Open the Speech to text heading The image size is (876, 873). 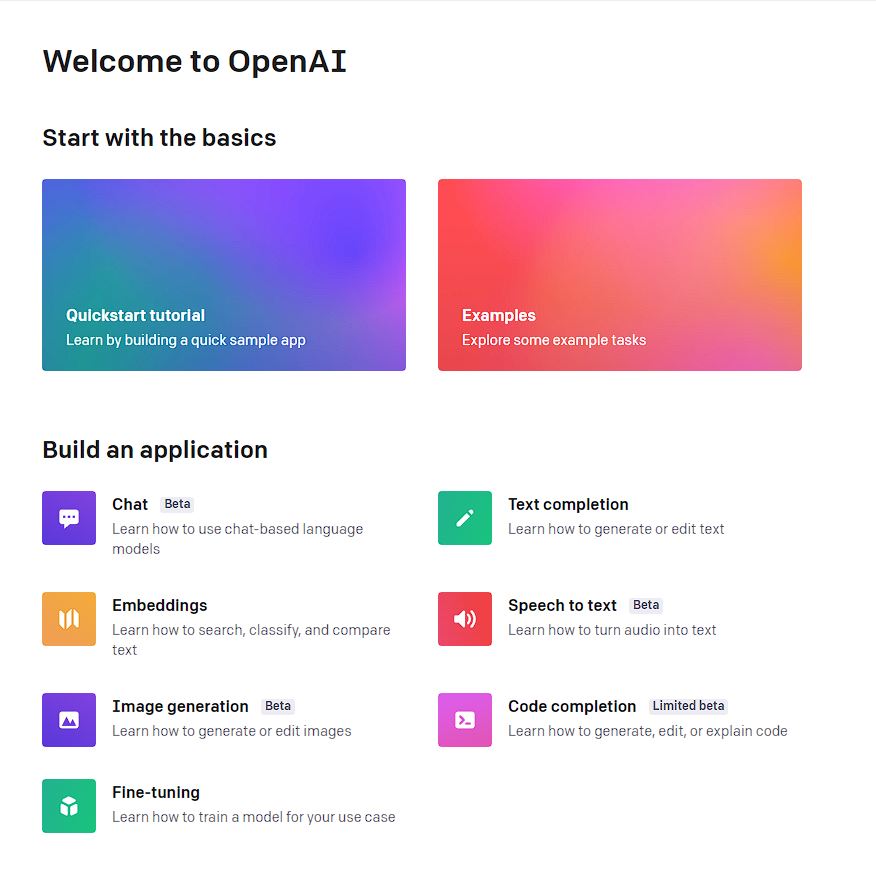click(x=562, y=605)
